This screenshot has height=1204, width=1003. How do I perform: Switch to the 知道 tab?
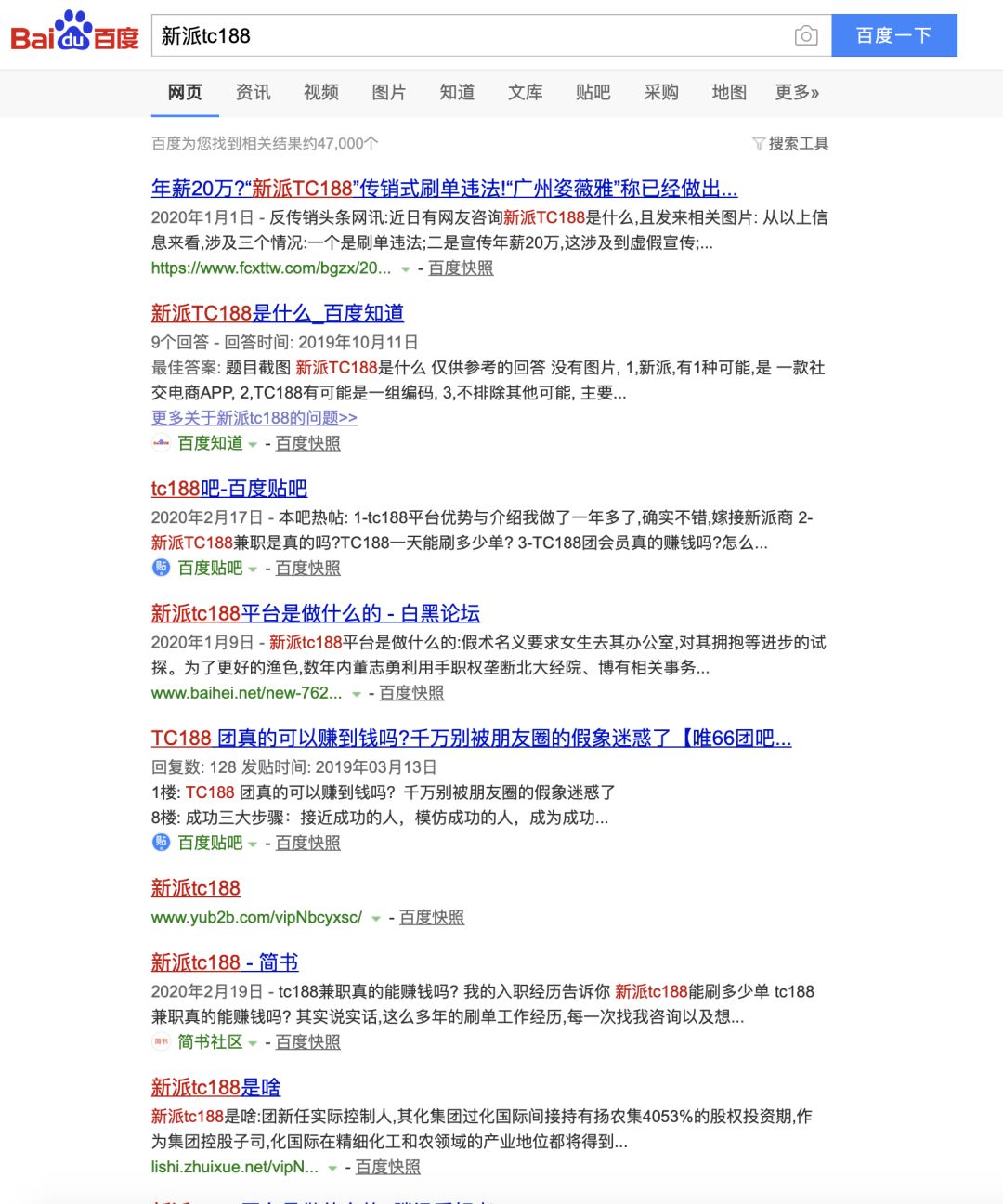[457, 92]
